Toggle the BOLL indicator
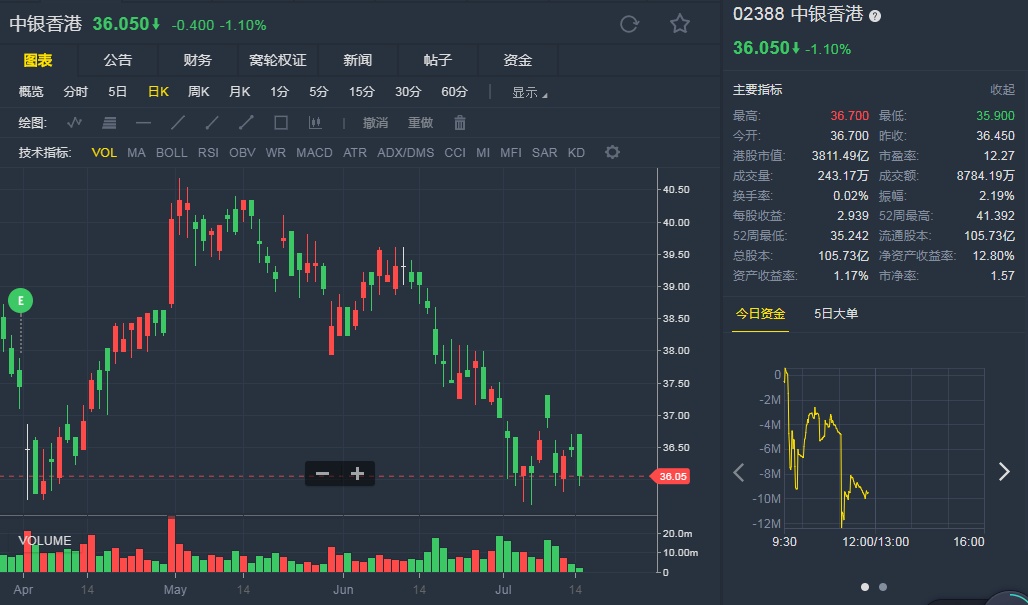 pyautogui.click(x=171, y=153)
